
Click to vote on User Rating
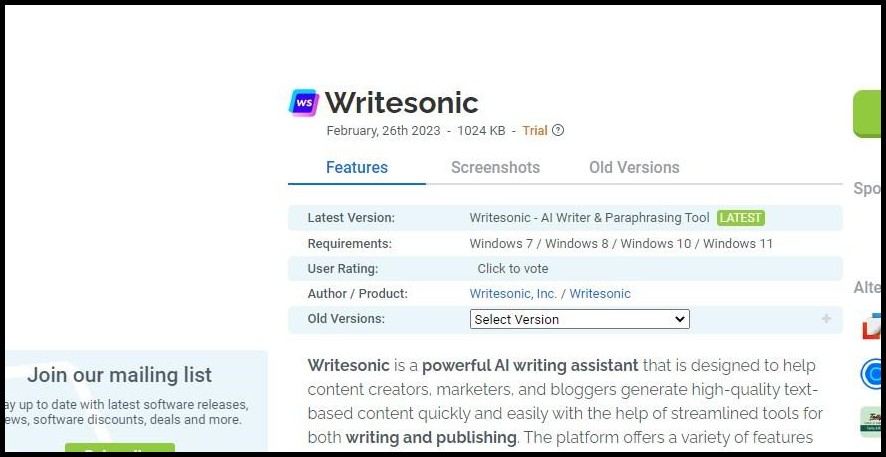tap(513, 268)
